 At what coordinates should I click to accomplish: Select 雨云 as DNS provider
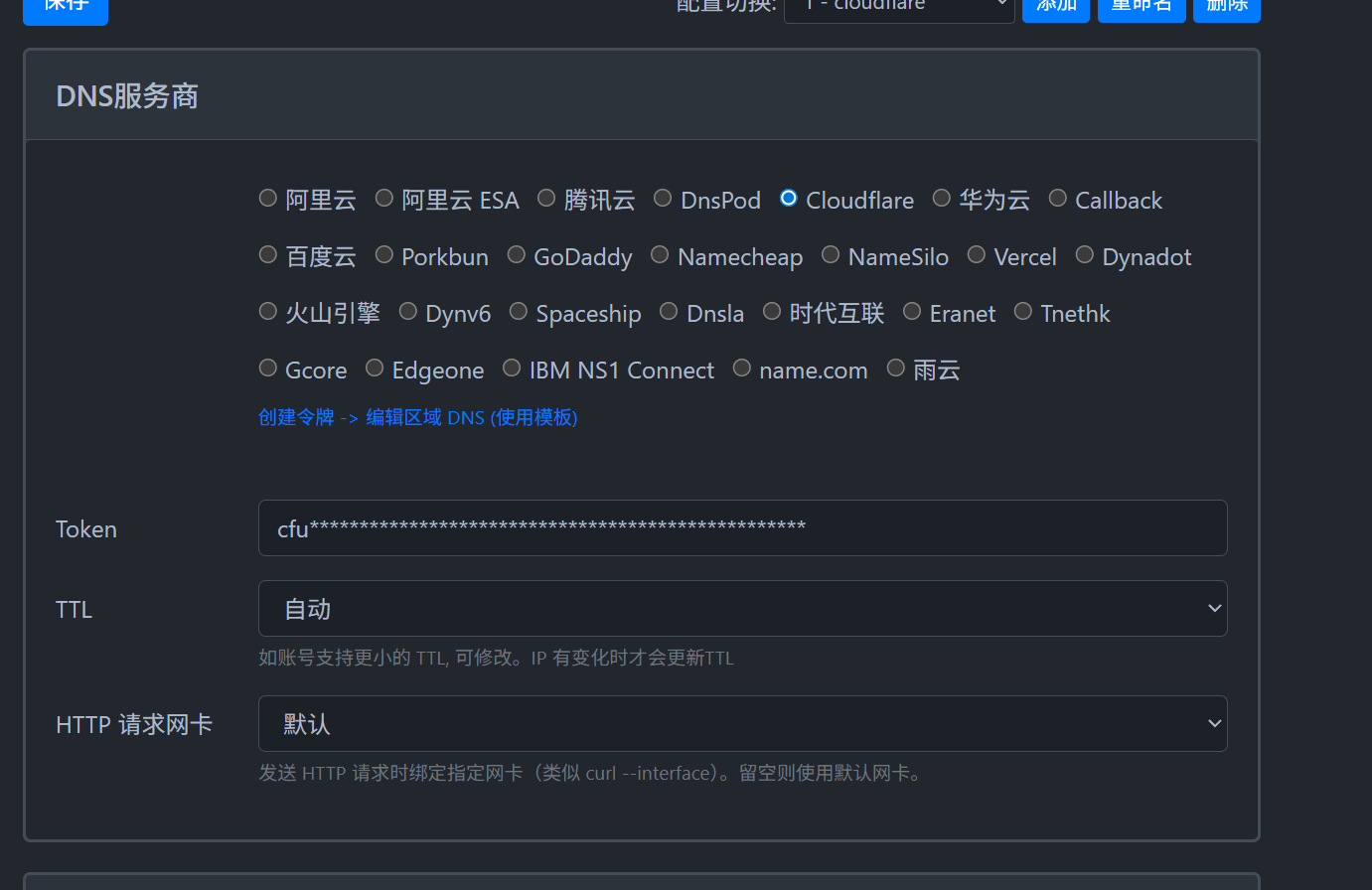pos(895,368)
